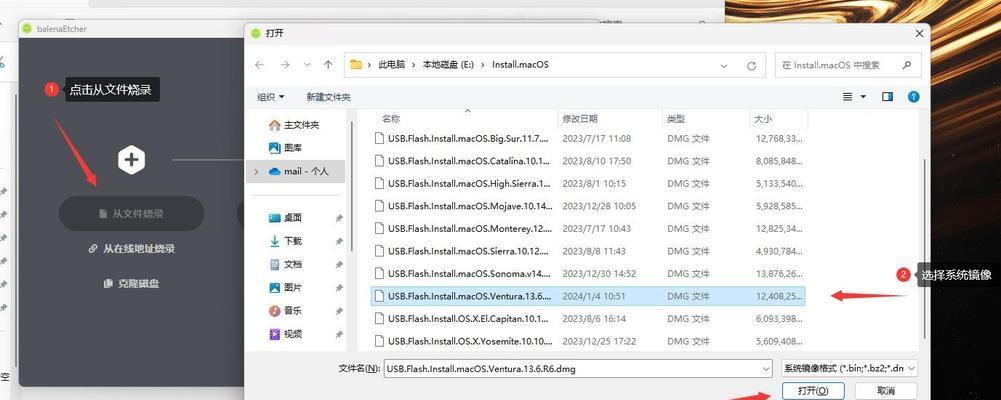Select the OS.X.El.Capitan DMG file
This screenshot has width=1001, height=400.
(588, 318)
